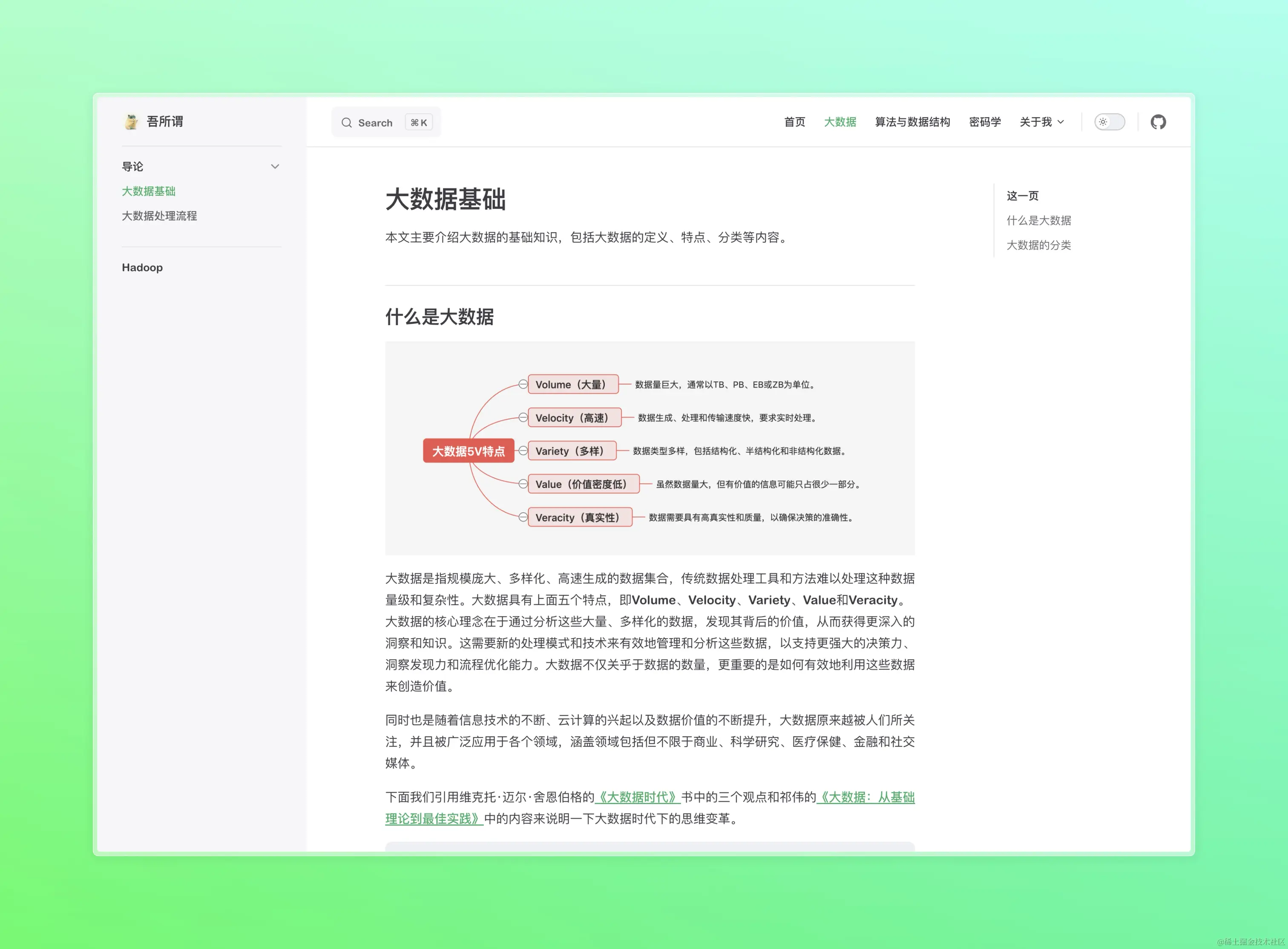Click the 吾所谓 site title
Screen dimensions: 1288x949
pyautogui.click(x=165, y=122)
